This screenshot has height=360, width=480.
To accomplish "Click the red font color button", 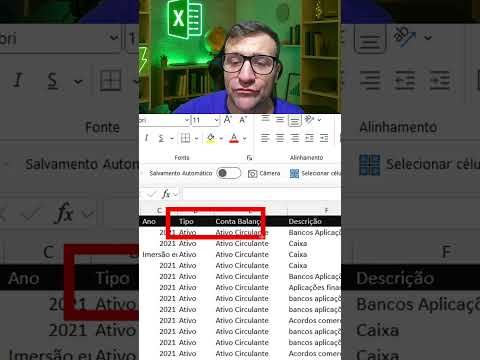I will point(234,138).
